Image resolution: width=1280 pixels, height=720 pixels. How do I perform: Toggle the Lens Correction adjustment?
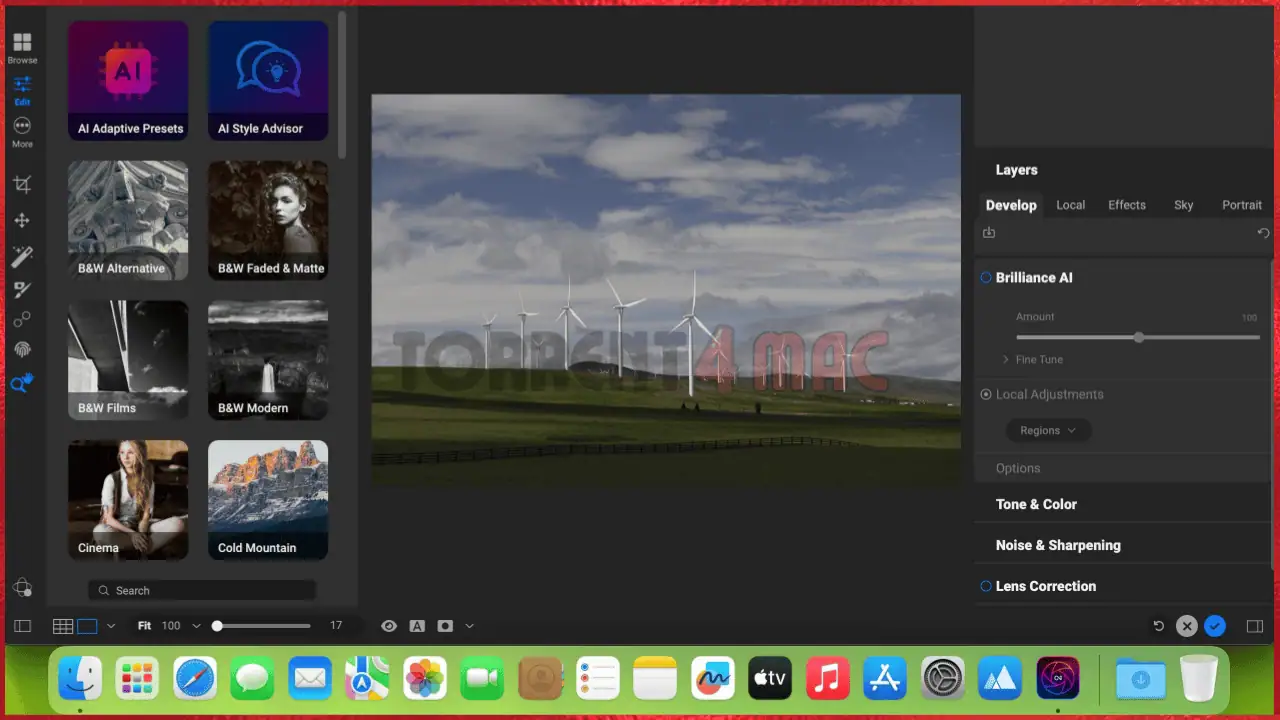click(x=986, y=586)
